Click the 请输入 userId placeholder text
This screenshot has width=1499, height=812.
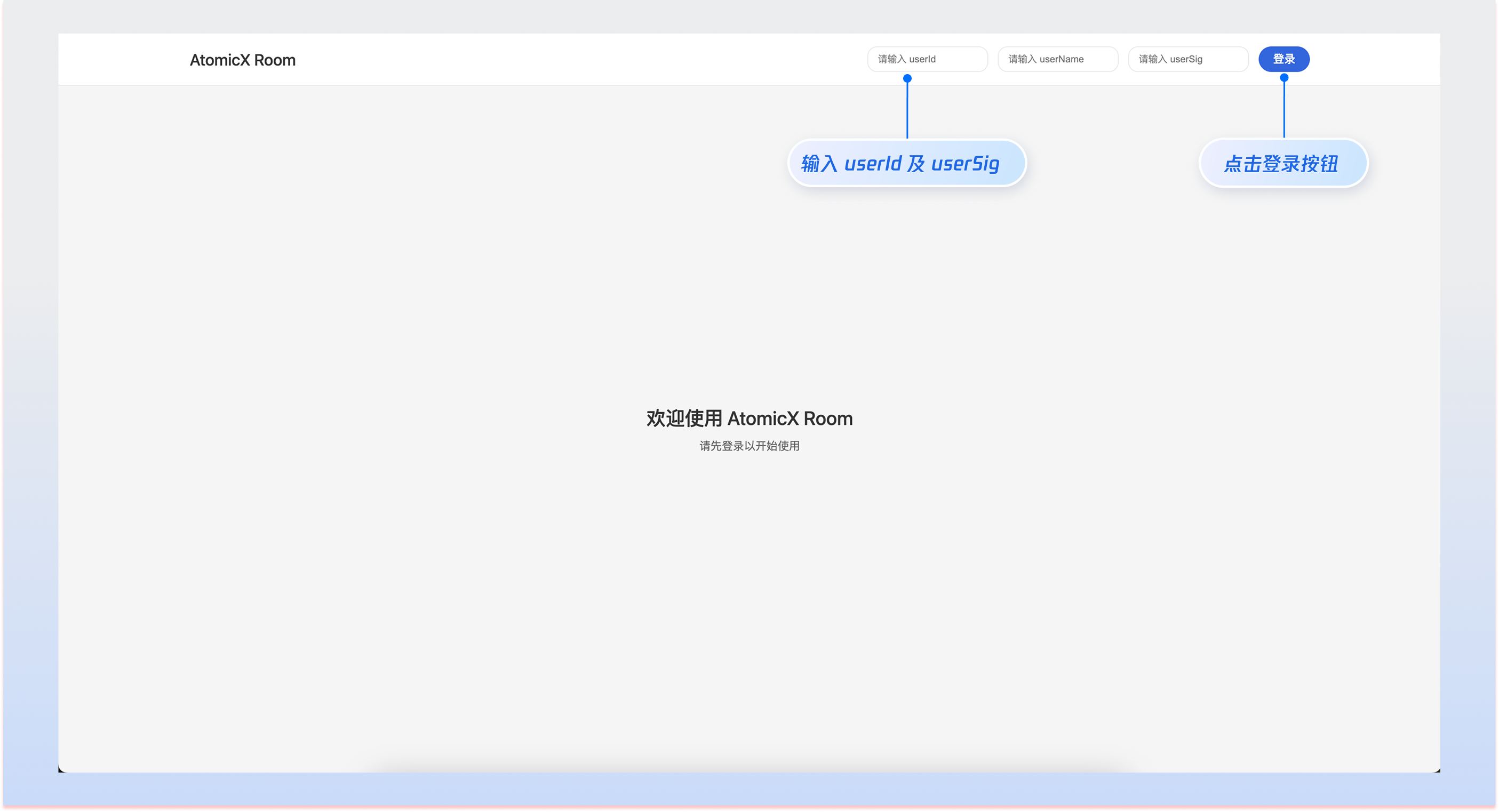(907, 59)
